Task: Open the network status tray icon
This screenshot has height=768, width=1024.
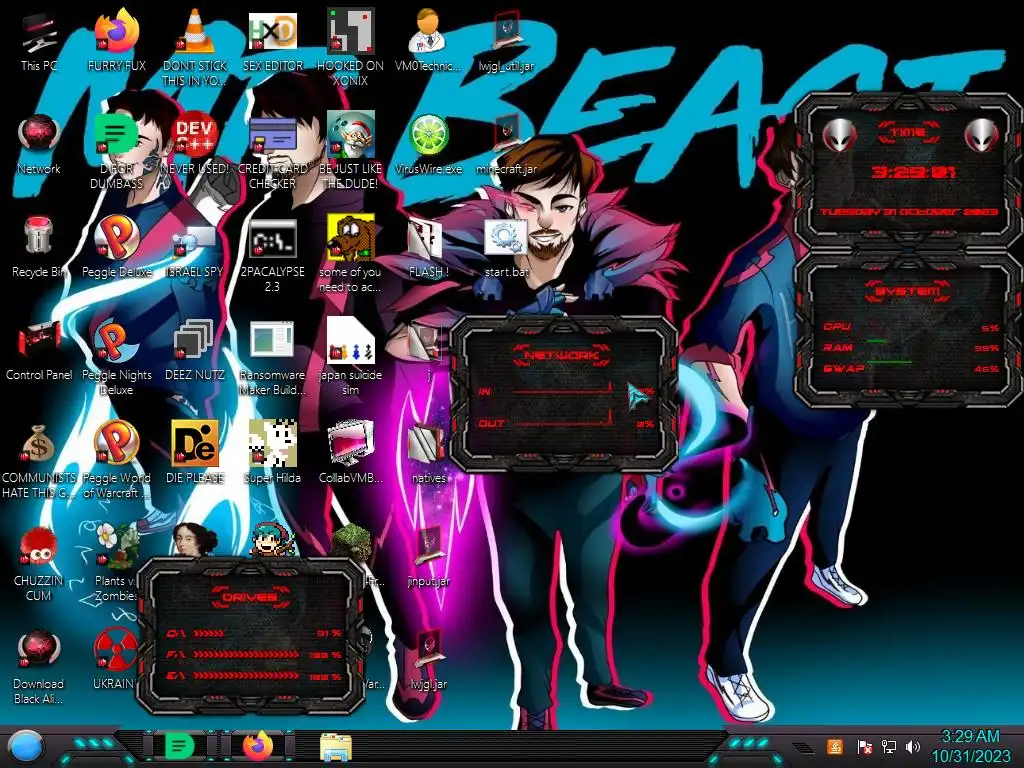Action: pos(888,746)
